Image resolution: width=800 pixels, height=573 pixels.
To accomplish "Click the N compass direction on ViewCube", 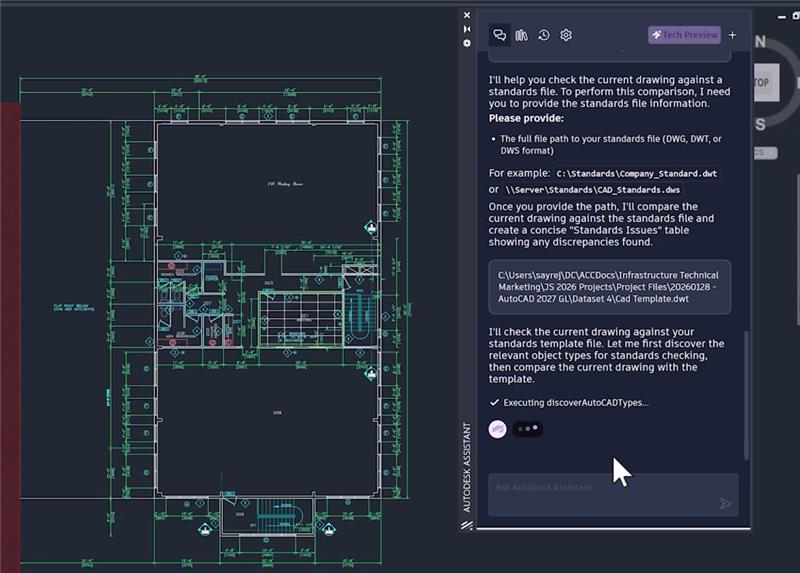I will 760,42.
